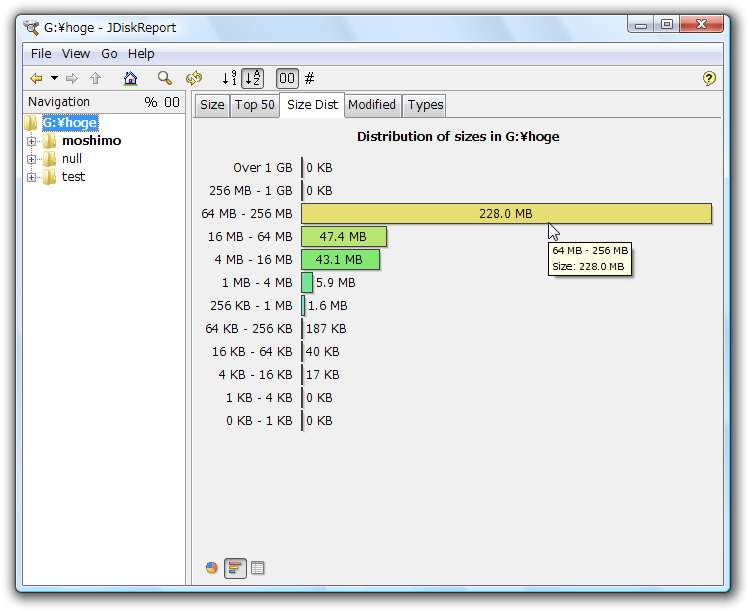748x610 pixels.
Task: Select the test folder in navigation
Action: pos(73,177)
